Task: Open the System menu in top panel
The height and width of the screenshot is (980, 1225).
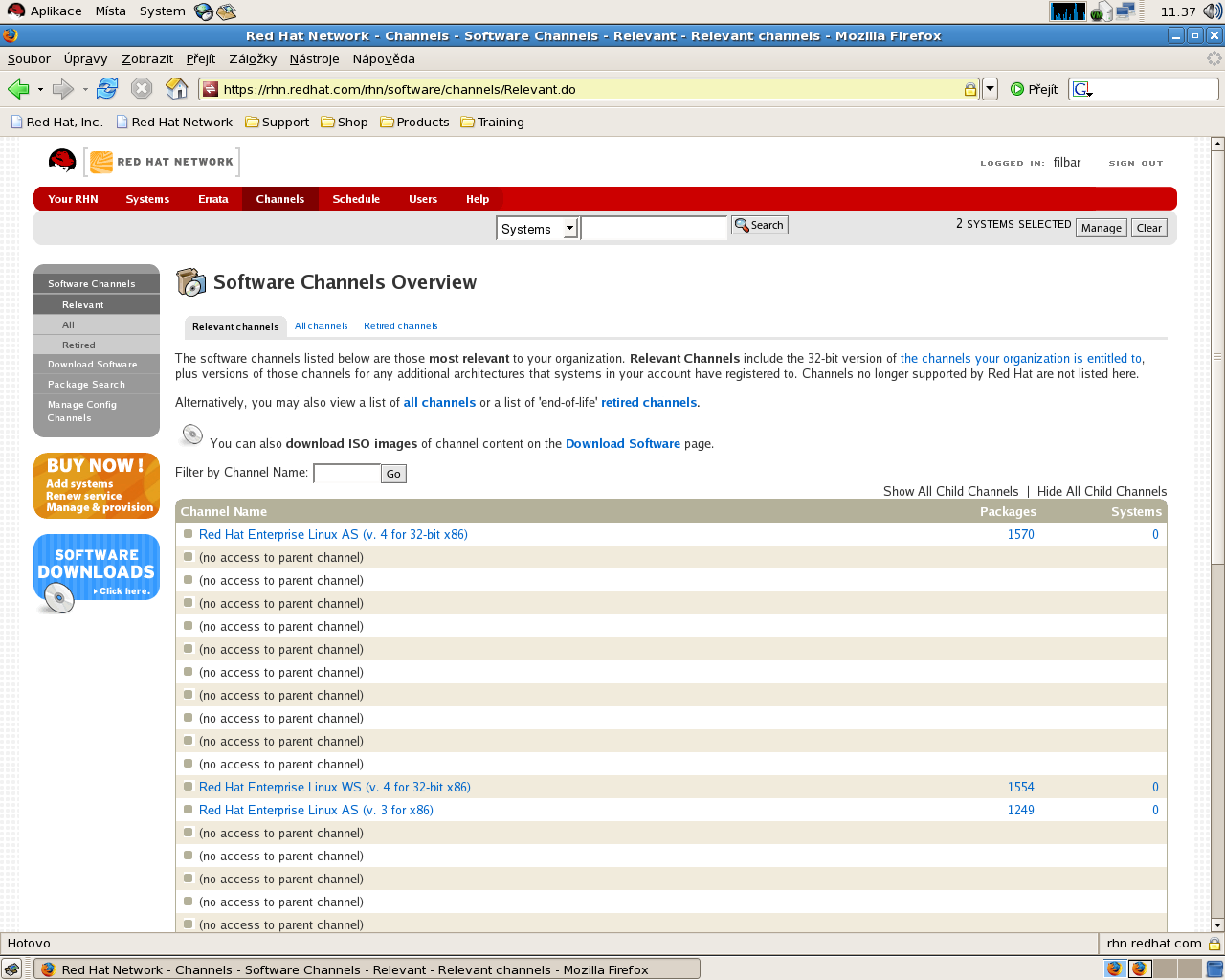Action: tap(162, 11)
